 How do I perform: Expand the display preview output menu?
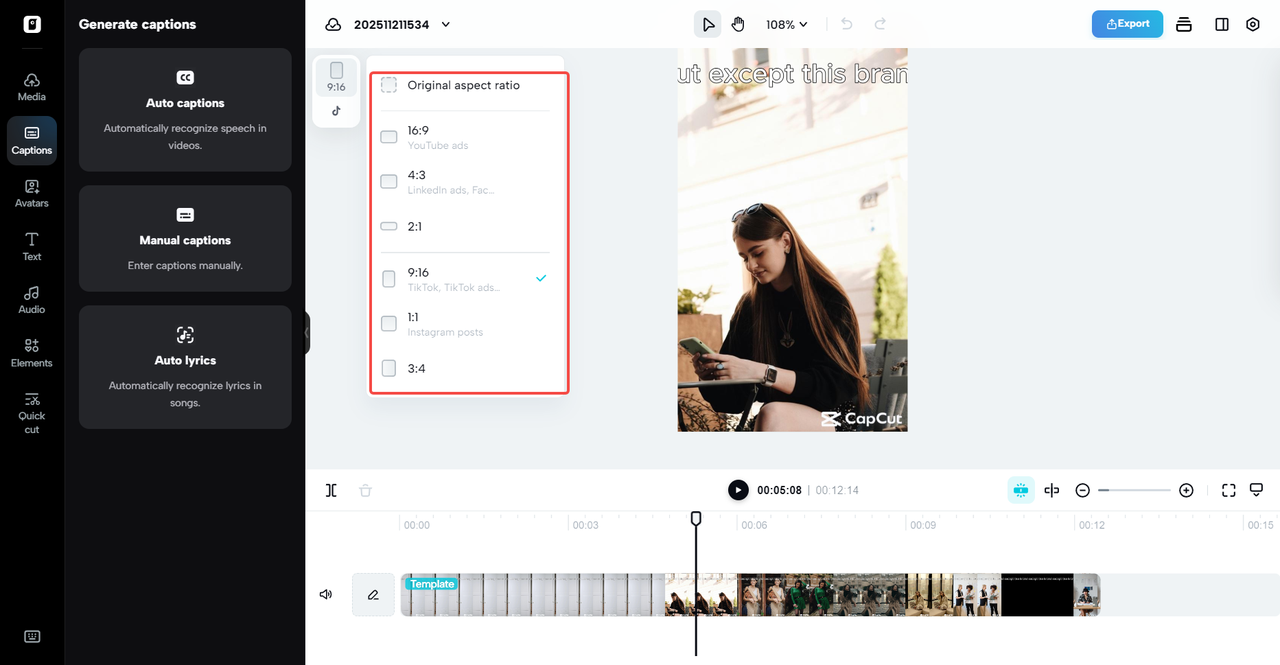1256,490
